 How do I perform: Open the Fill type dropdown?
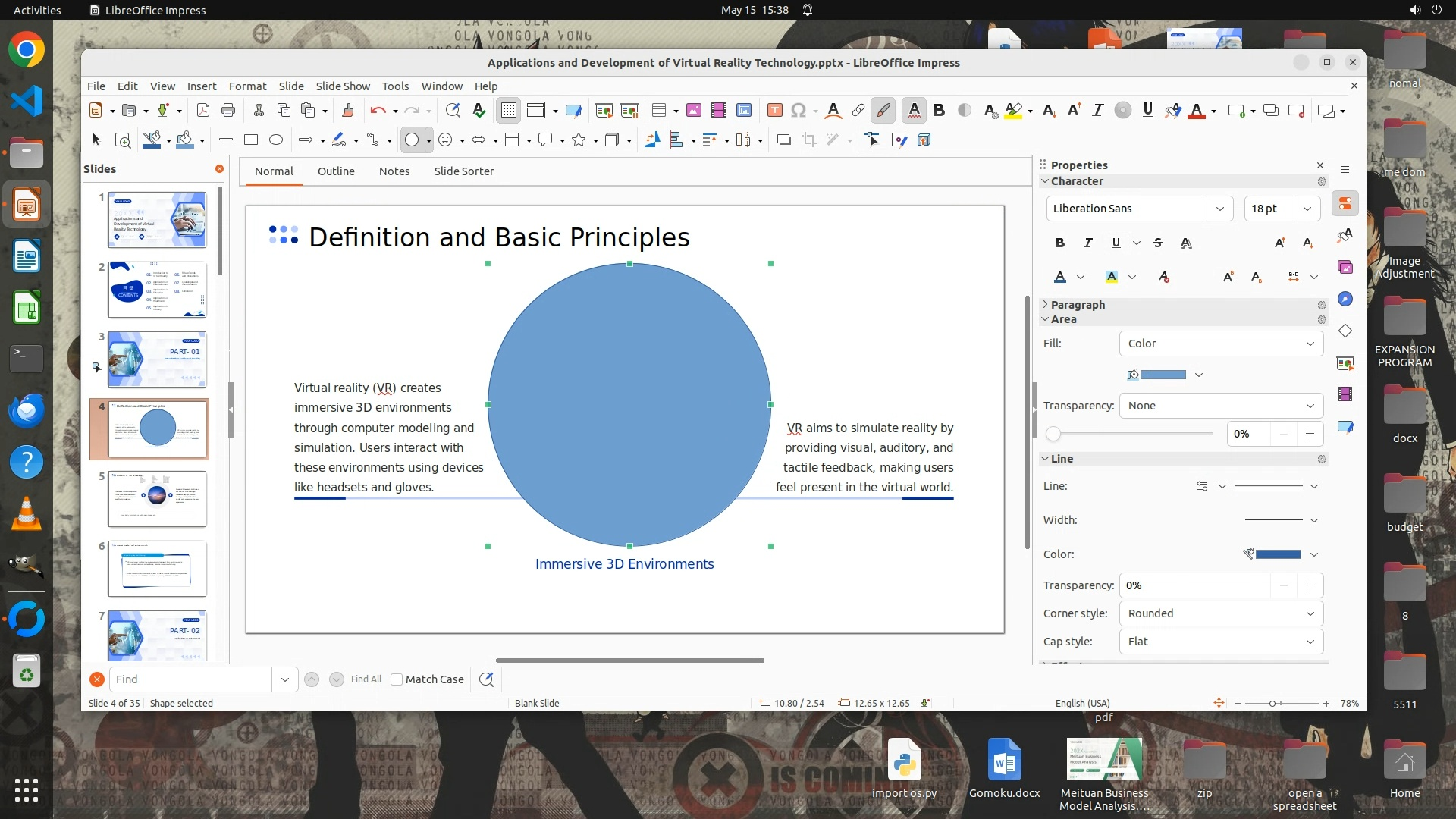click(1221, 344)
